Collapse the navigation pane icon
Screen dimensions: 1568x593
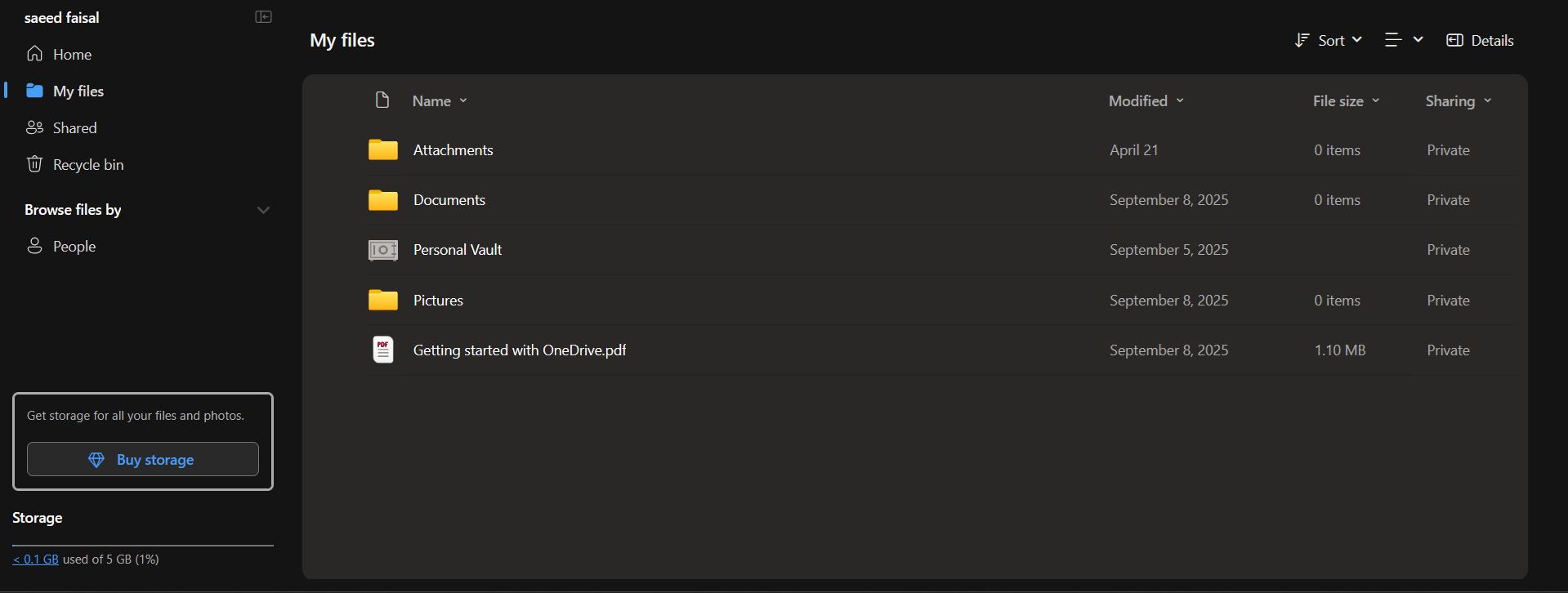[x=263, y=17]
